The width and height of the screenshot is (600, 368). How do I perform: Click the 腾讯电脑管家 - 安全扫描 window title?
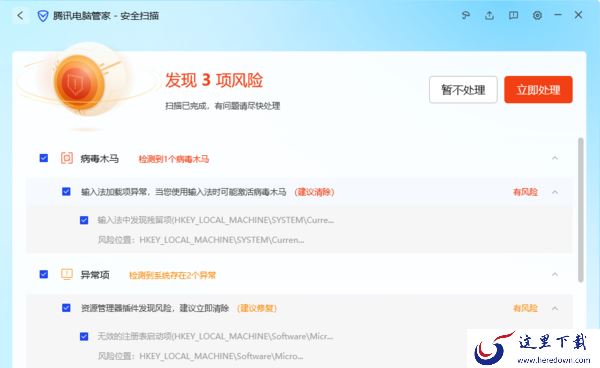106,16
